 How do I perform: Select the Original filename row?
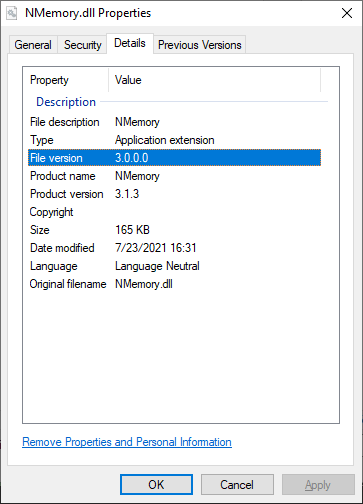pos(174,284)
